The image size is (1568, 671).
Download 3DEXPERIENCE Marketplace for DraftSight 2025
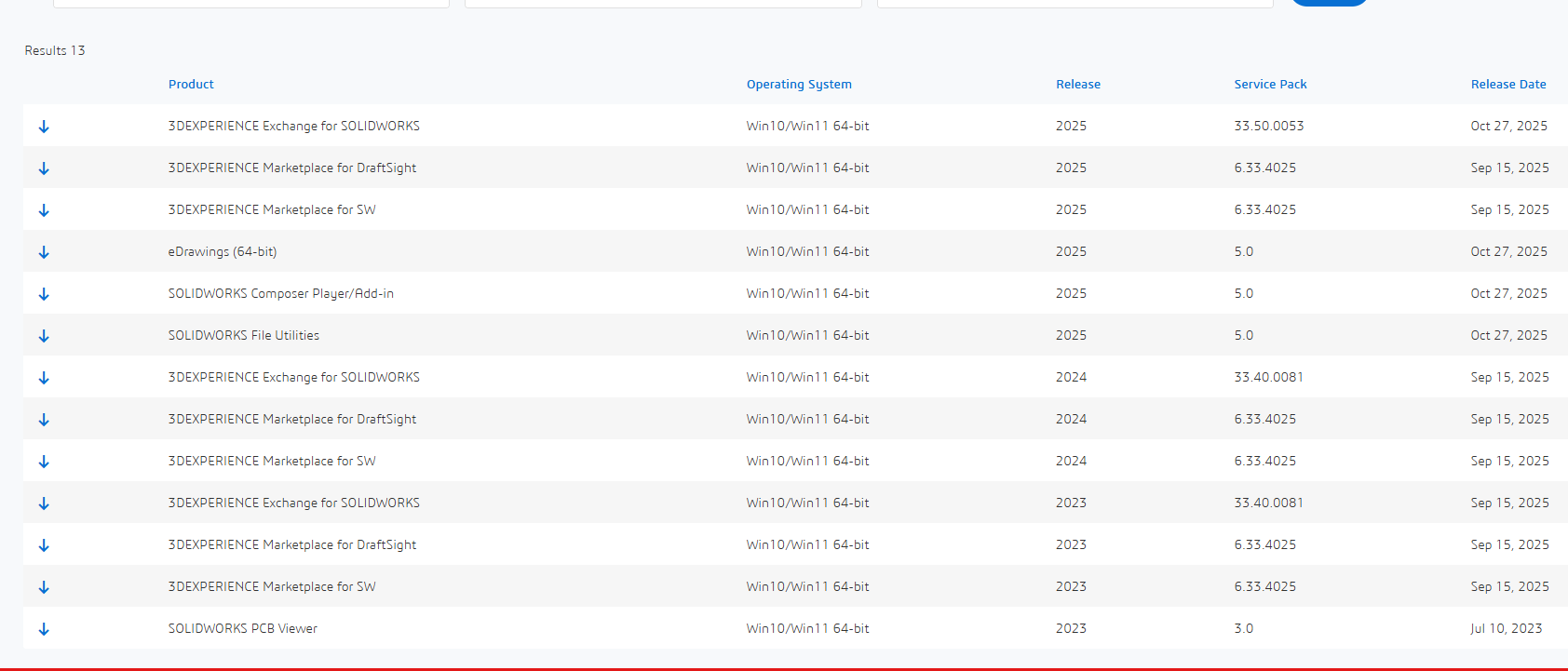pyautogui.click(x=44, y=168)
